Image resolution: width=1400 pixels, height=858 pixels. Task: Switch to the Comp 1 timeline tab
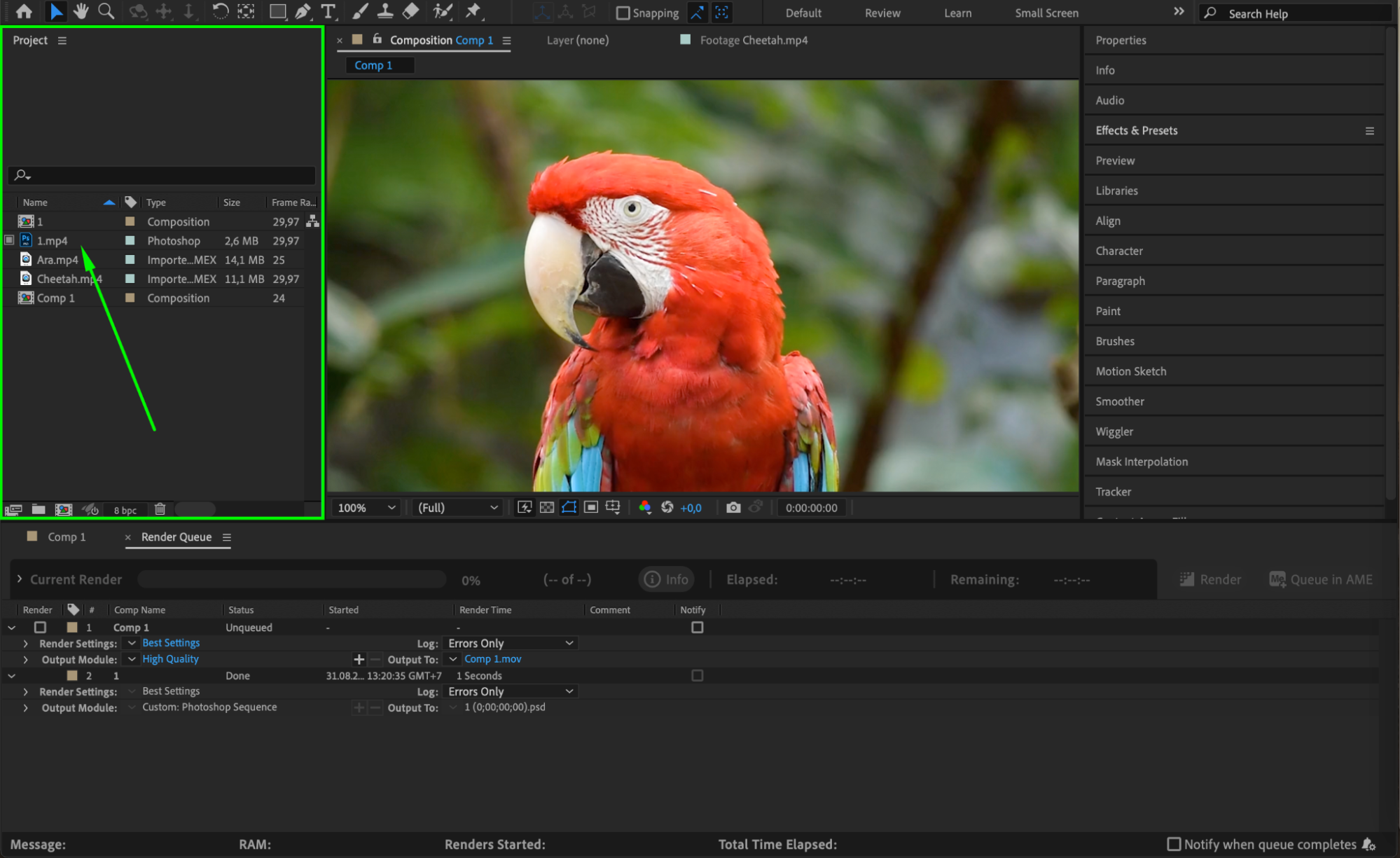67,537
